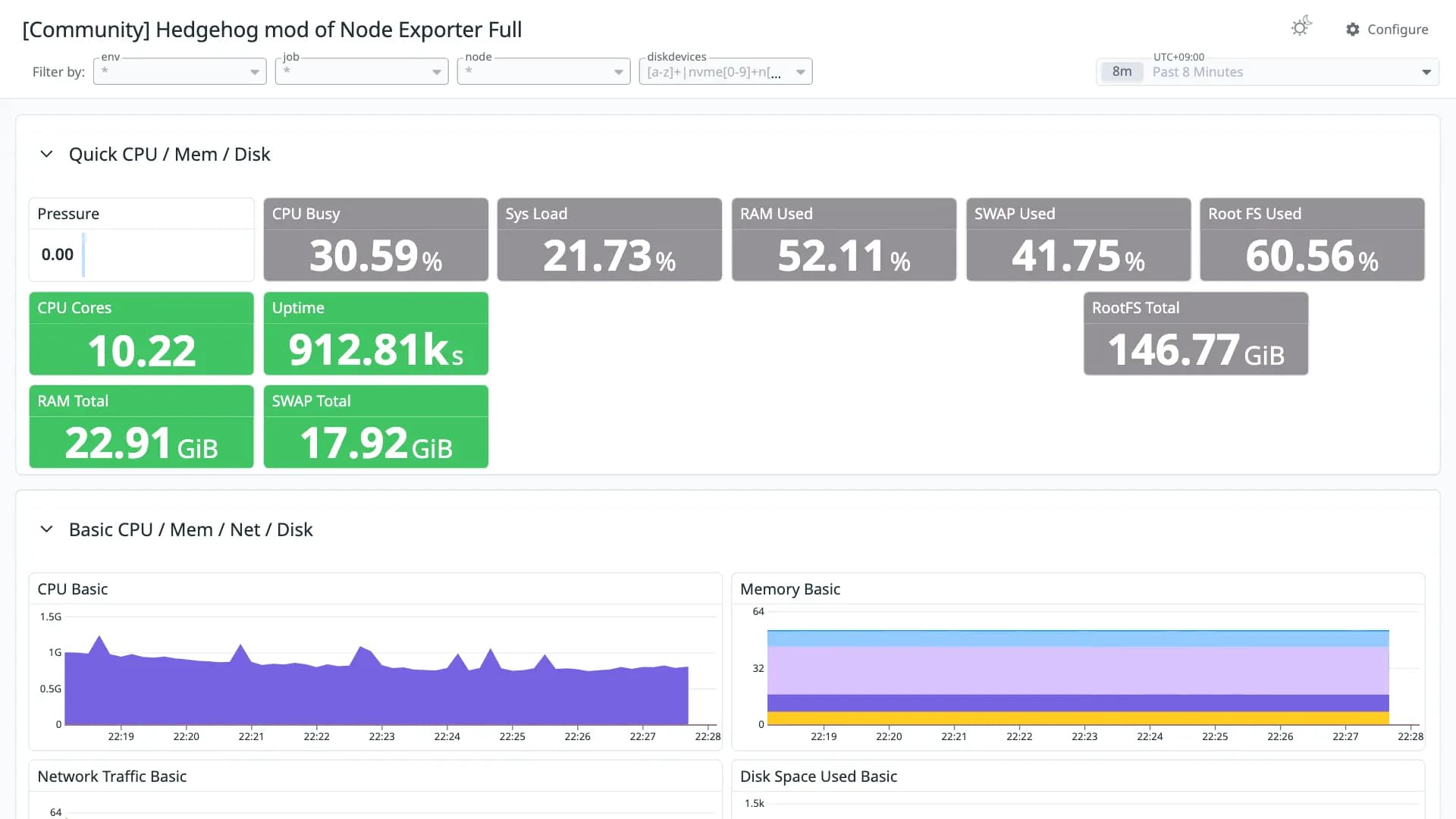Viewport: 1456px width, 819px height.
Task: Click the Network Traffic Basic panel title
Action: 112,777
